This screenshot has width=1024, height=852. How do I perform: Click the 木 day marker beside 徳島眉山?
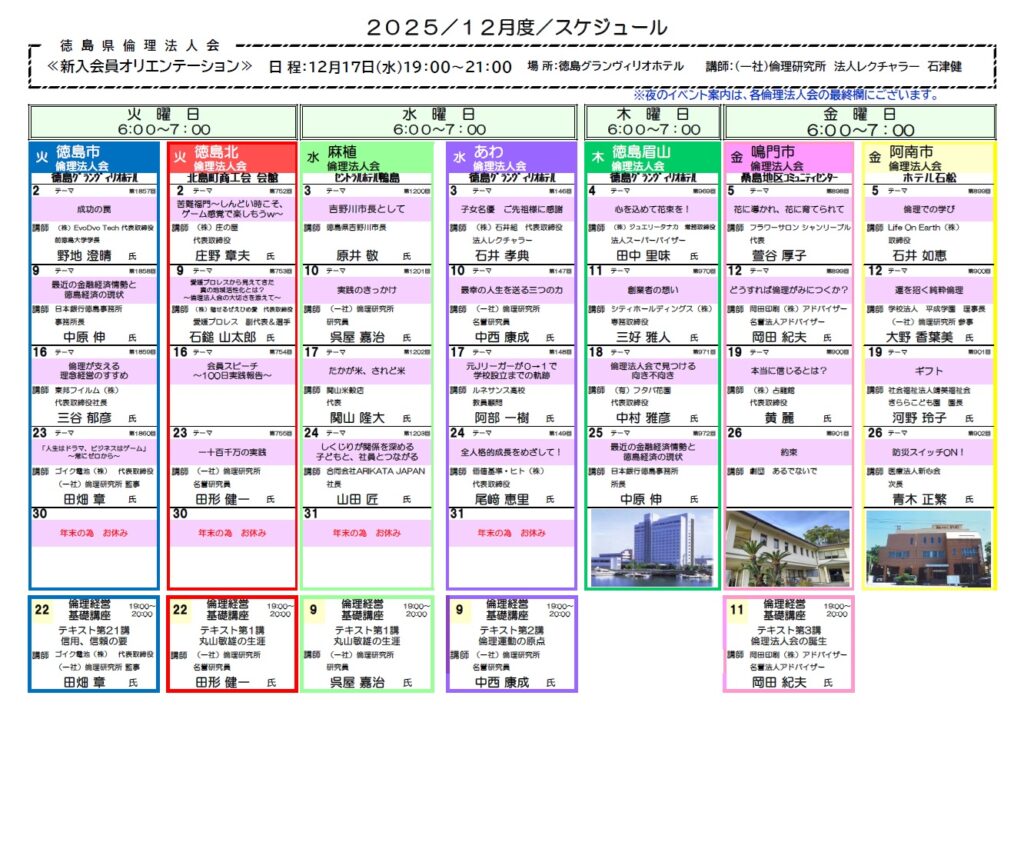(x=598, y=157)
